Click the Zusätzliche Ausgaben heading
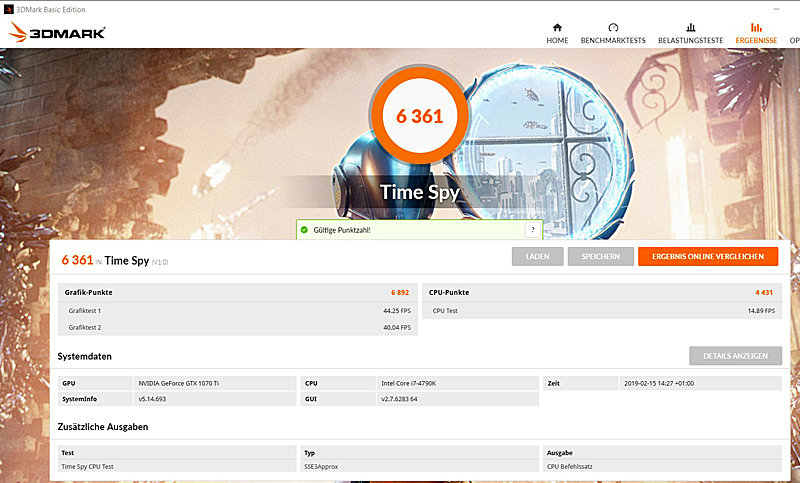 [x=103, y=427]
